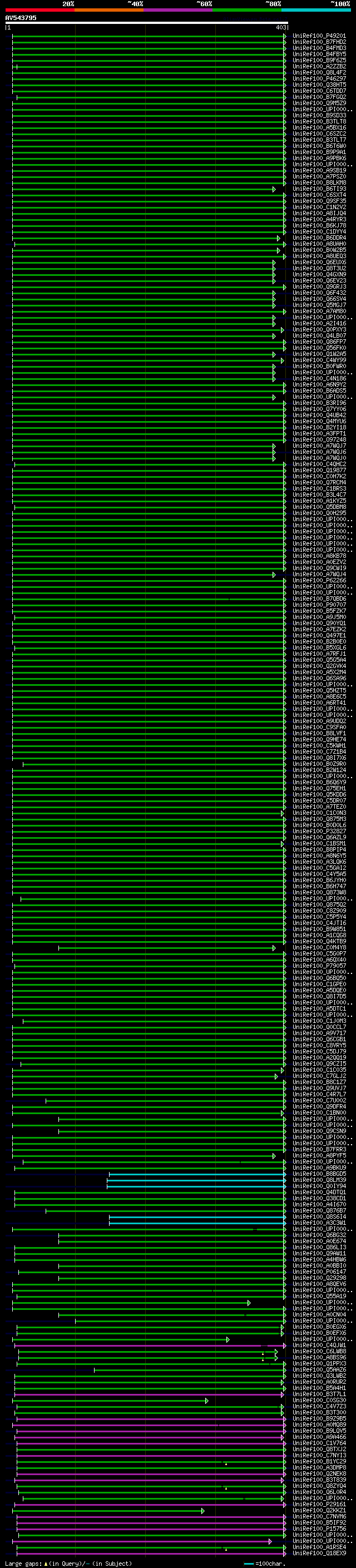Screen dimensions: 356x1568
Task: Open hit UniRef100_B4FMD3
Action: (x=319, y=48)
